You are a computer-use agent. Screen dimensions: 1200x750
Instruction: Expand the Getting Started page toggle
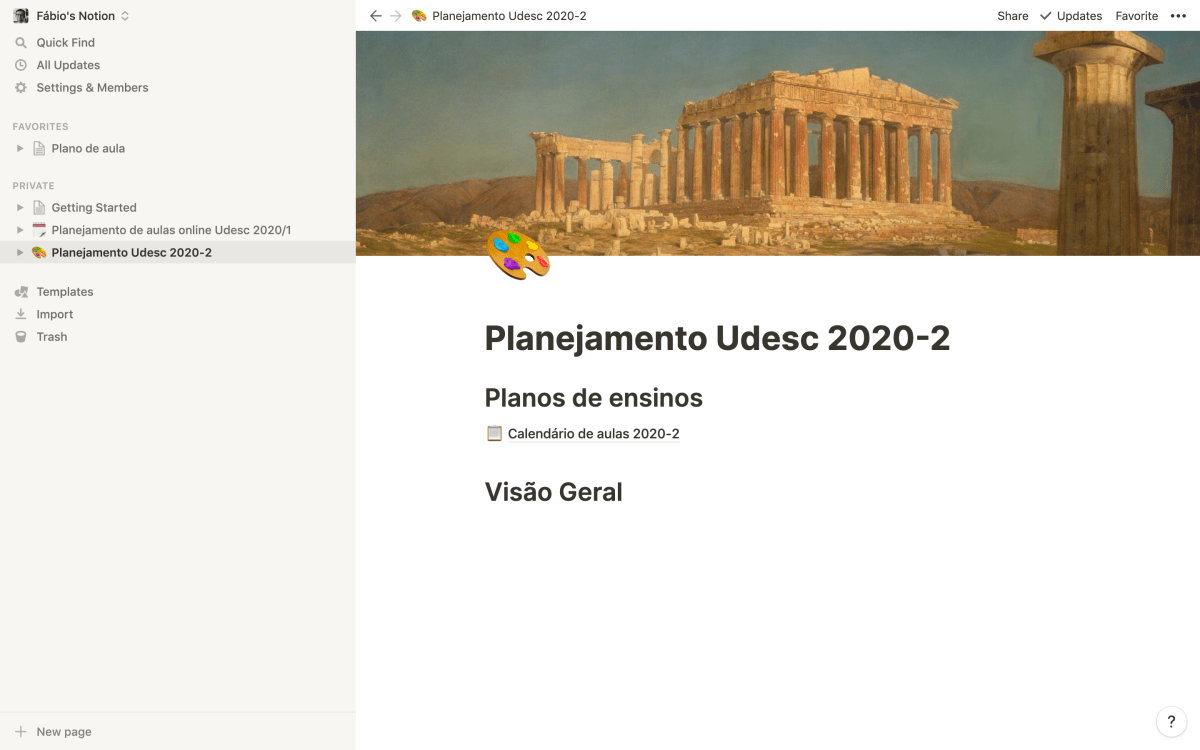click(x=19, y=208)
